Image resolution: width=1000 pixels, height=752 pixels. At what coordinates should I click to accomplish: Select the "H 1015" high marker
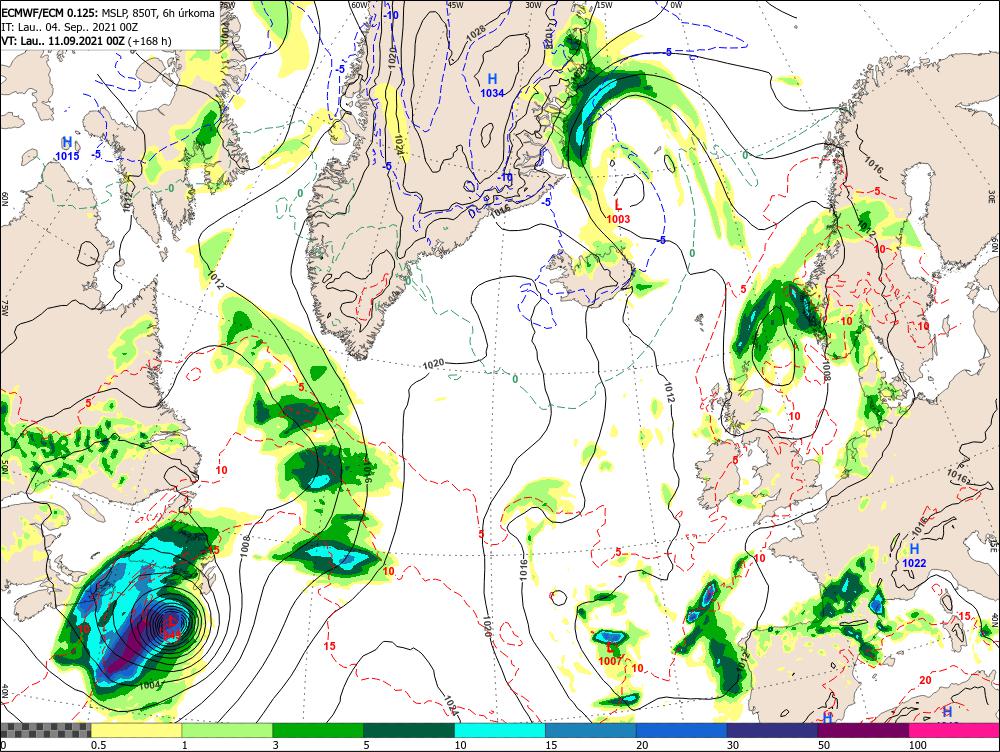pyautogui.click(x=67, y=149)
